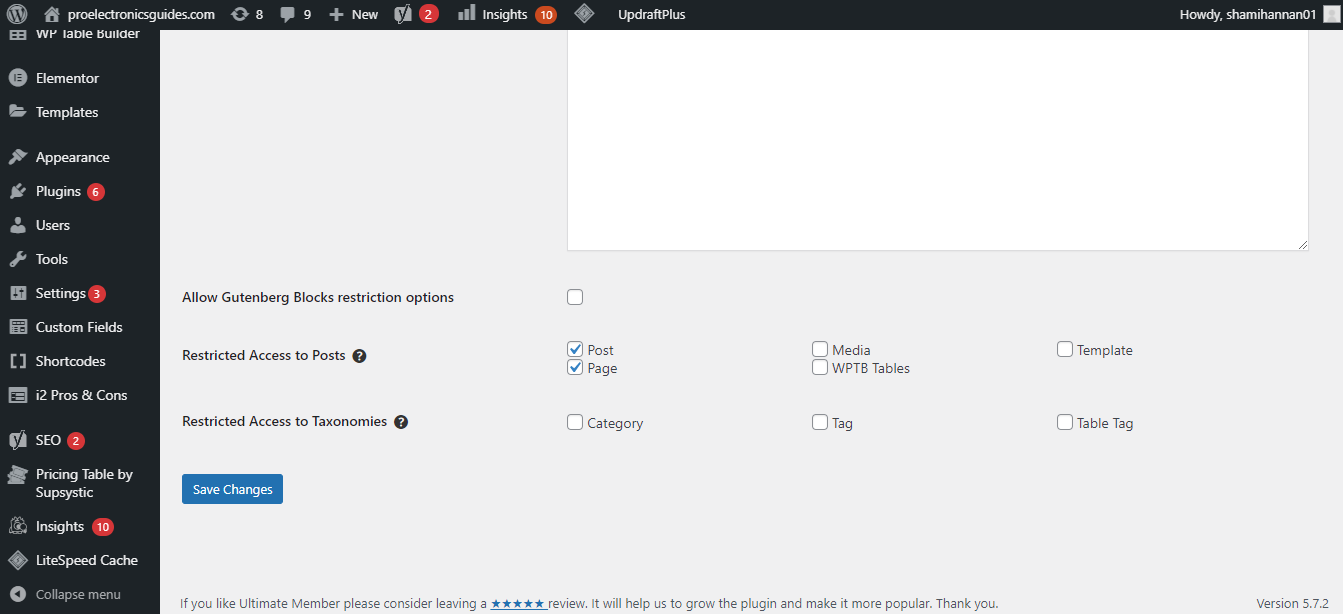Screen dimensions: 1343x614
Task: Click the Settings badge showing 3
Action: point(97,294)
